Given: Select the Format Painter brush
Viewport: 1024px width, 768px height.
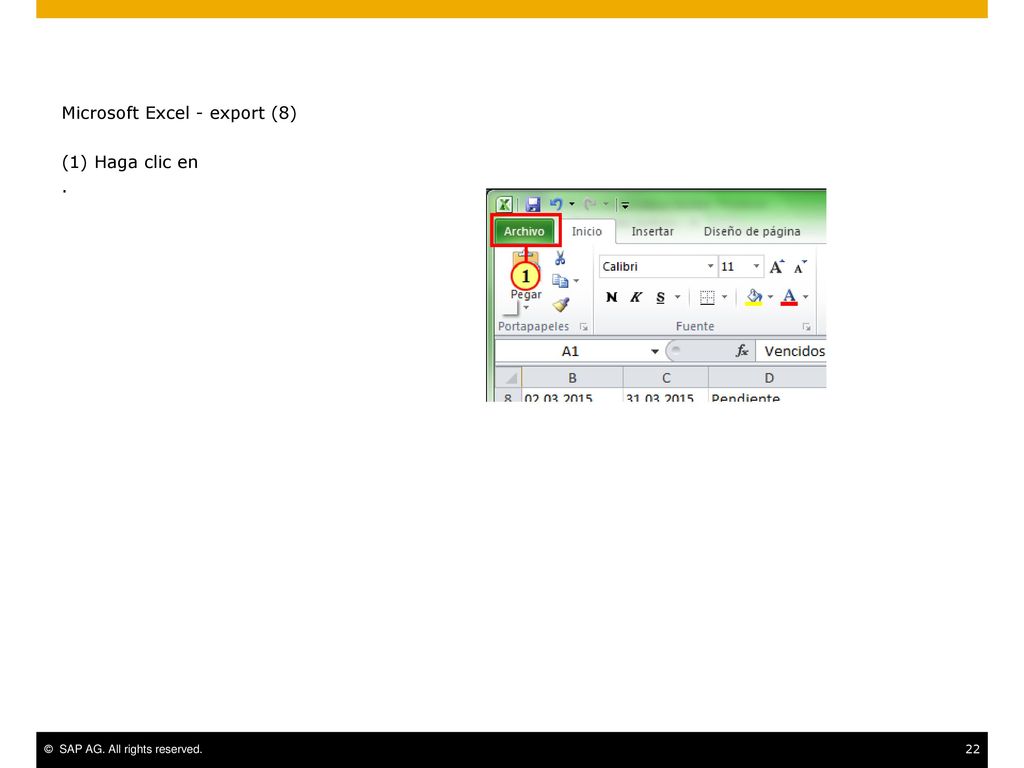Looking at the screenshot, I should [x=560, y=304].
